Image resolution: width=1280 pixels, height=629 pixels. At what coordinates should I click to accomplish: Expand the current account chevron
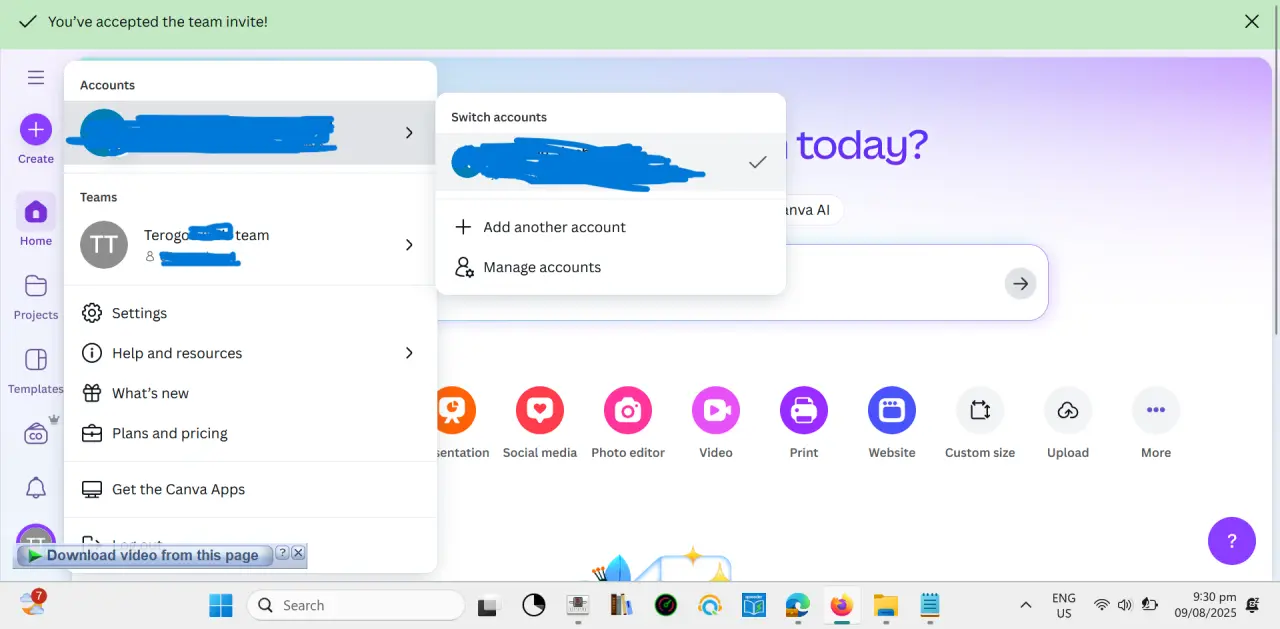click(408, 132)
